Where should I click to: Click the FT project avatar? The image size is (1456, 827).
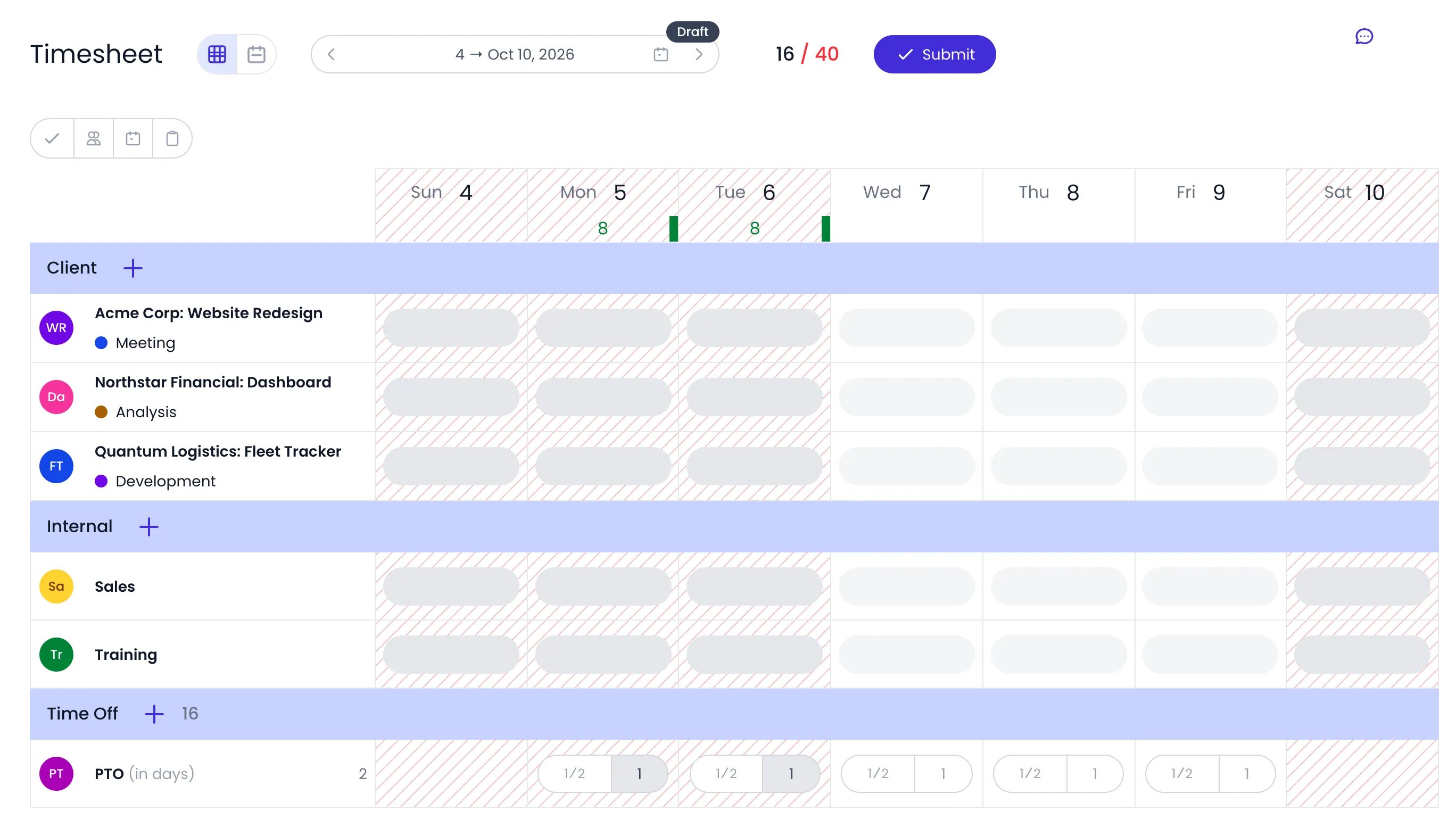pyautogui.click(x=56, y=466)
